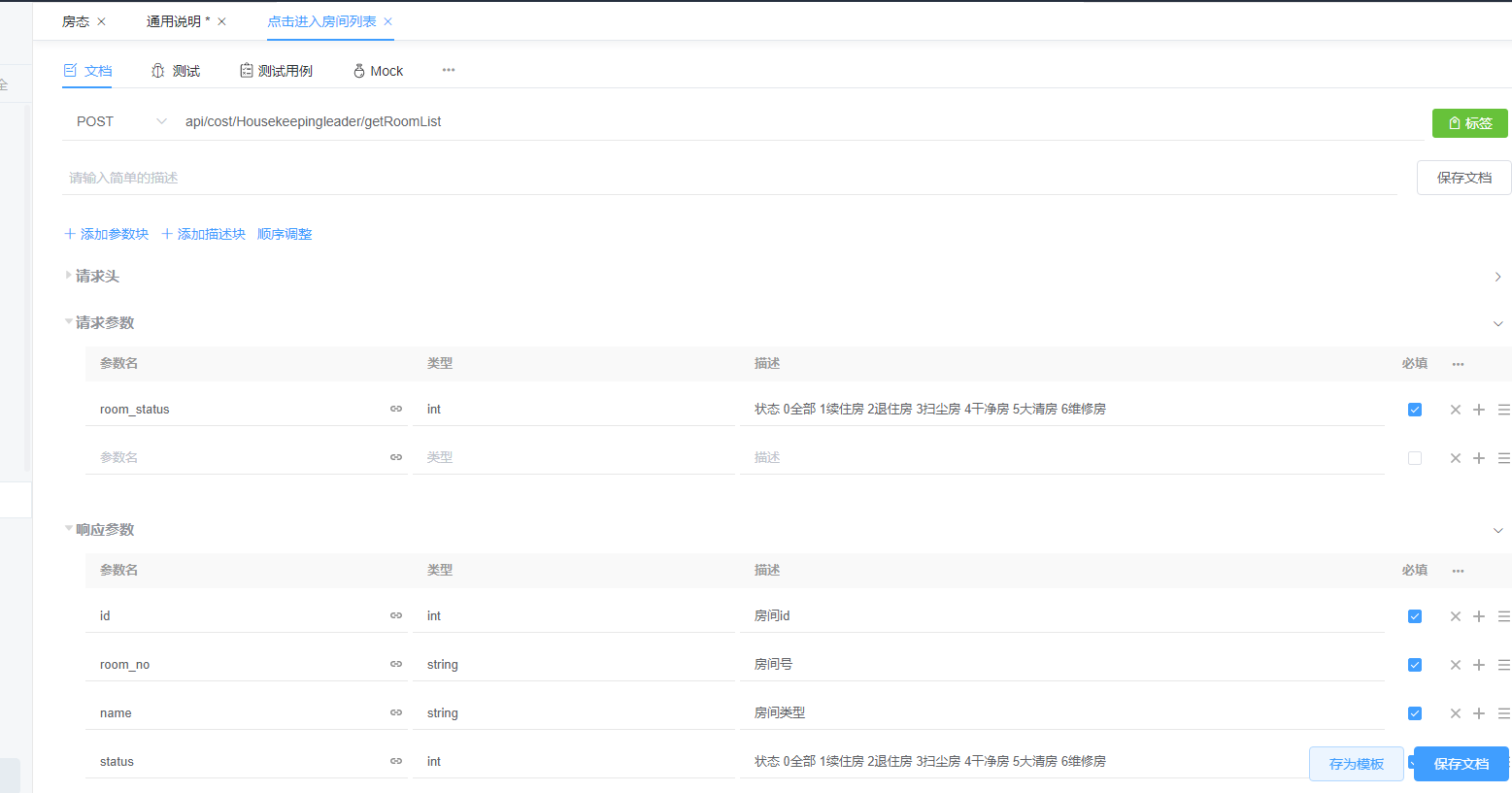Click the drag handle of room_no row

1503,665
